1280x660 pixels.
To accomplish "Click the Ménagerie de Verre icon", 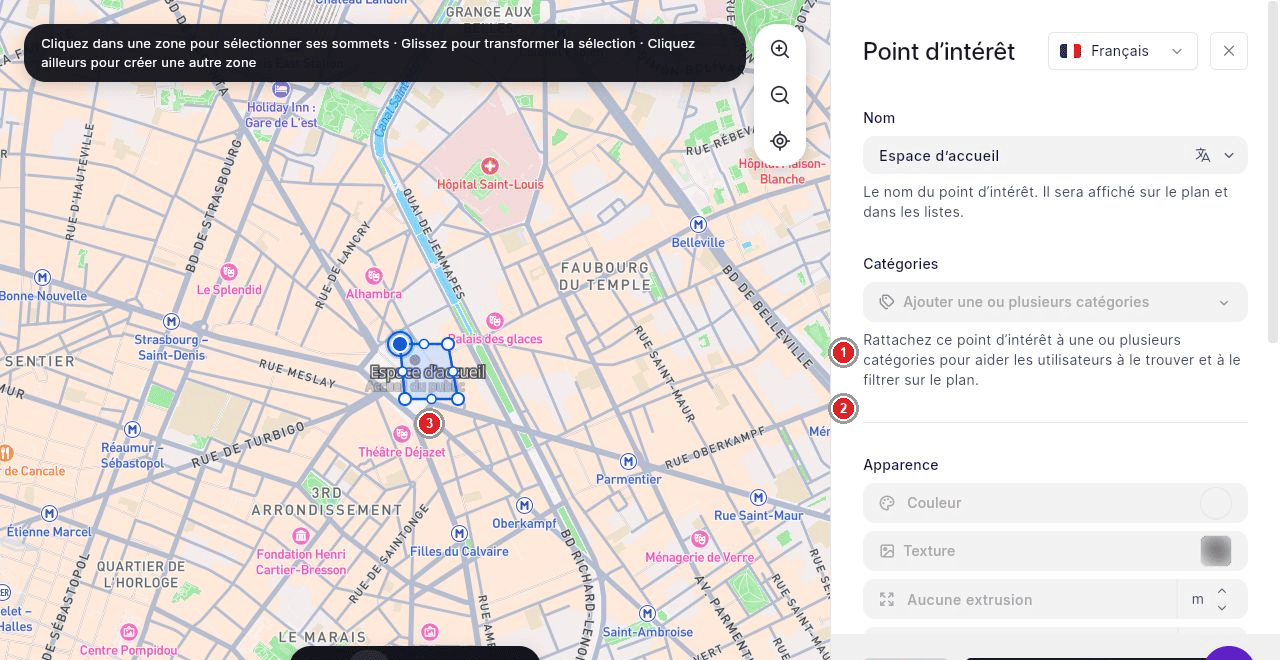I will pos(700,539).
